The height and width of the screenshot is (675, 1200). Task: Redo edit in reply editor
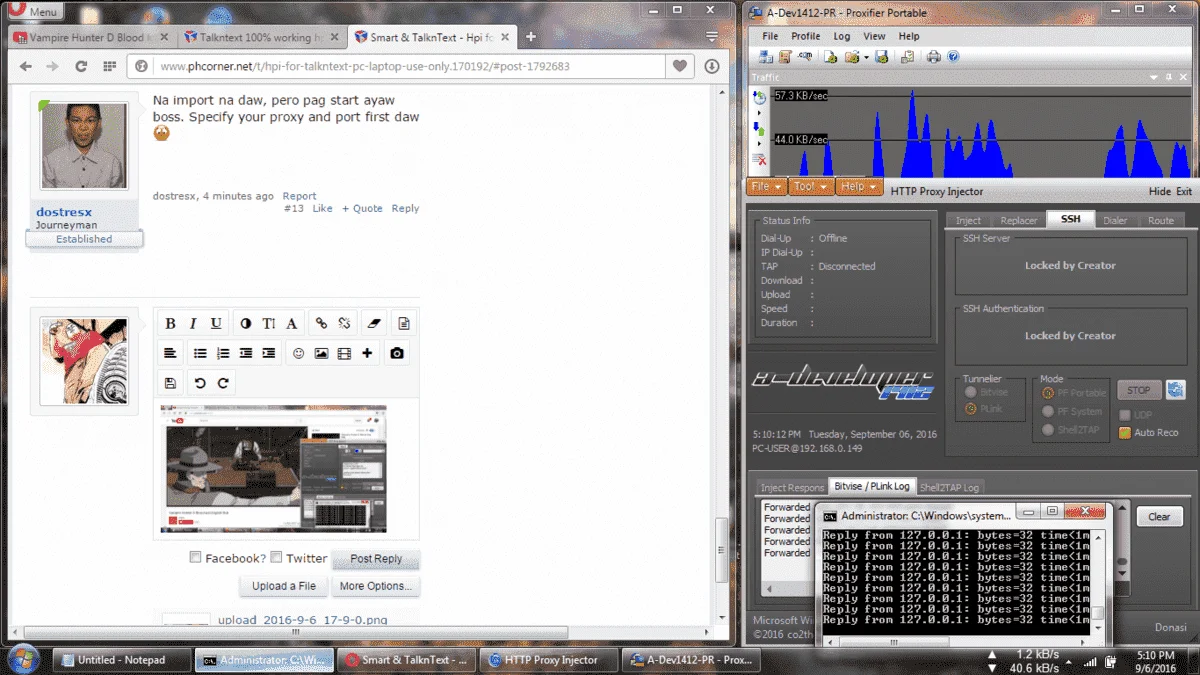pyautogui.click(x=223, y=383)
